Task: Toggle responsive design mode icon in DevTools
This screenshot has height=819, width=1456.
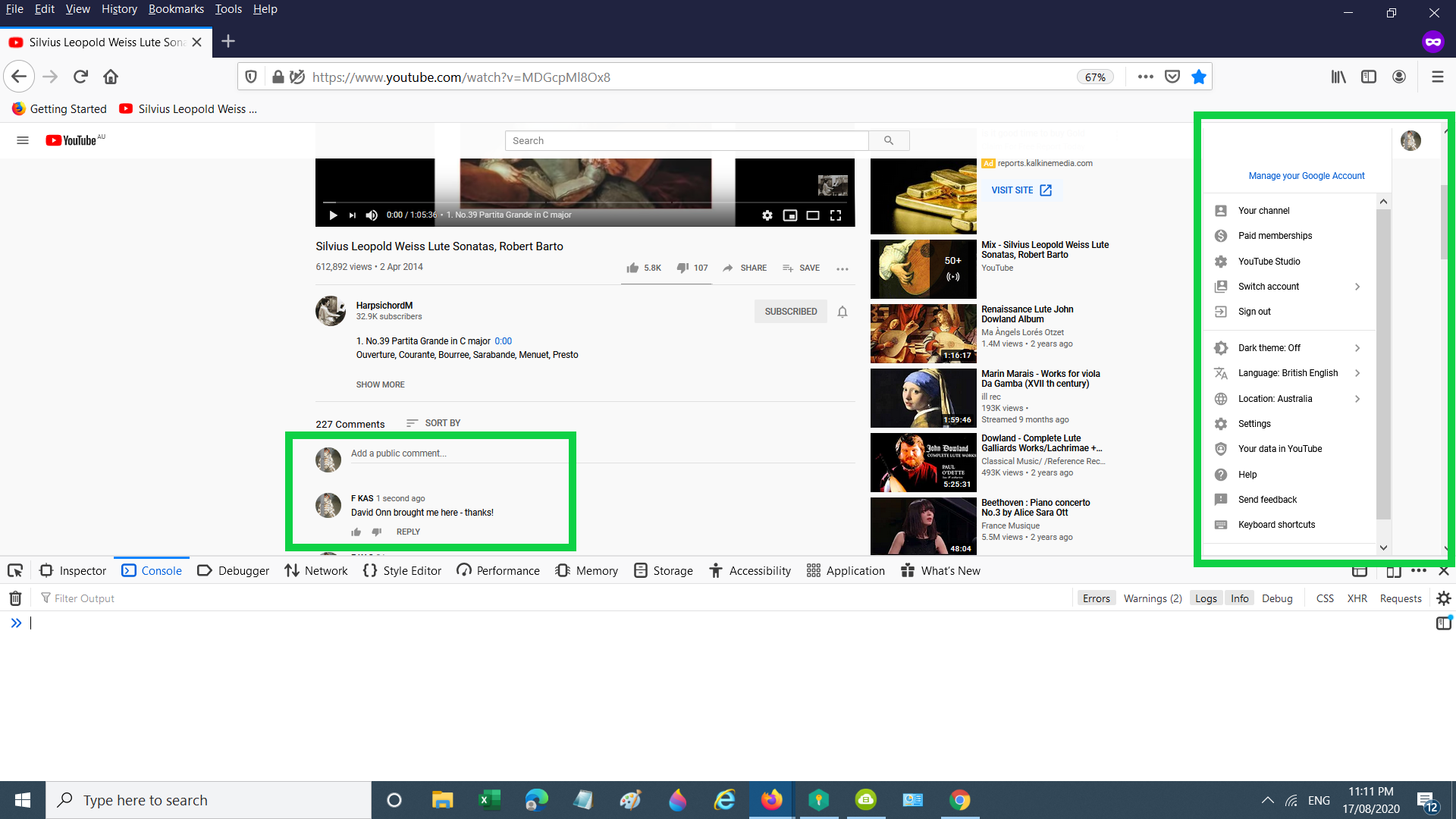Action: (1393, 571)
